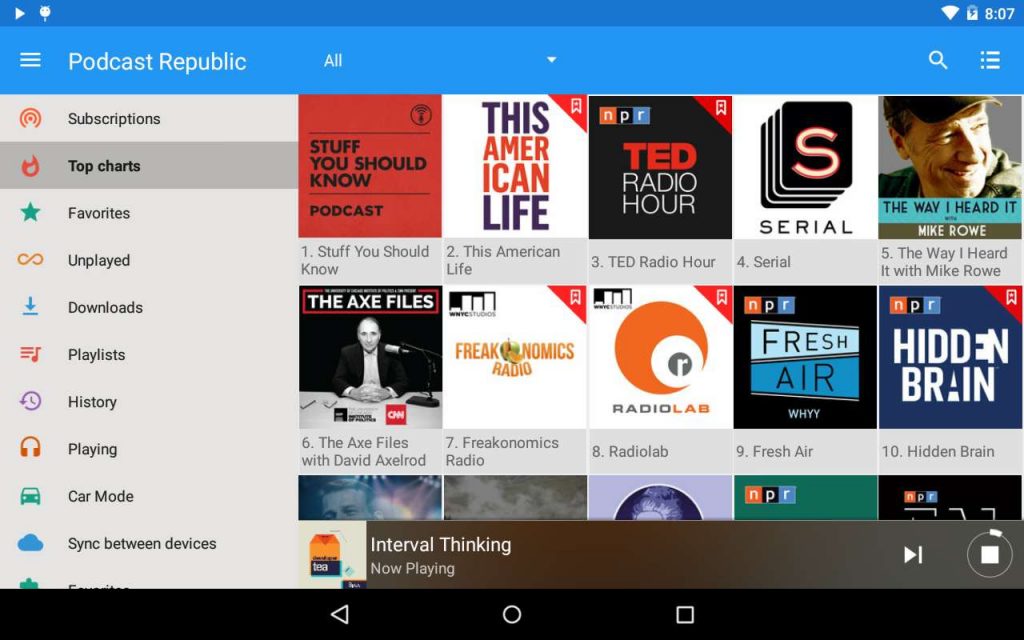
Task: Click '8. Radiolab' title text
Action: click(630, 451)
